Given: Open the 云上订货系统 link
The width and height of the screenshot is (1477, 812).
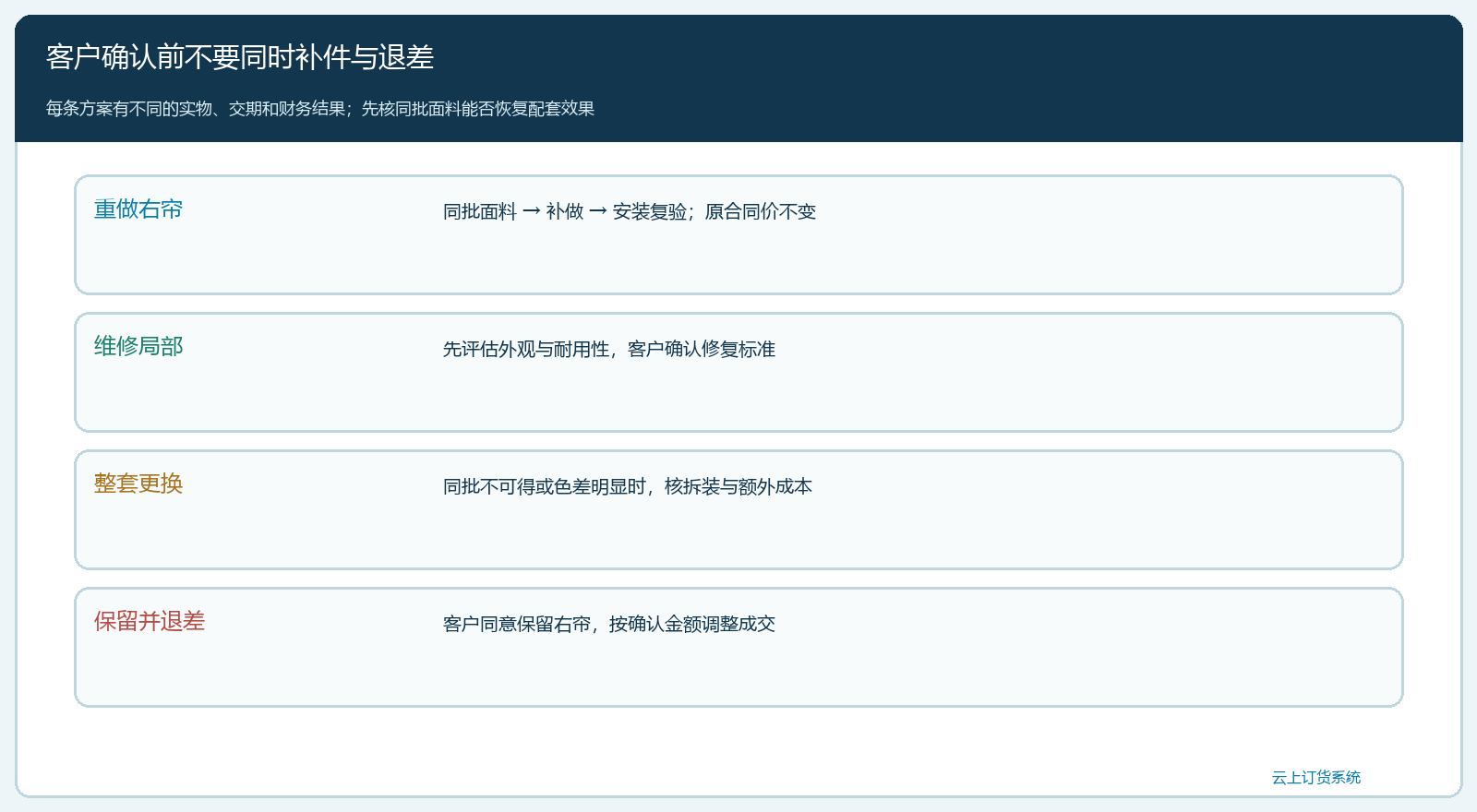Looking at the screenshot, I should [1316, 778].
